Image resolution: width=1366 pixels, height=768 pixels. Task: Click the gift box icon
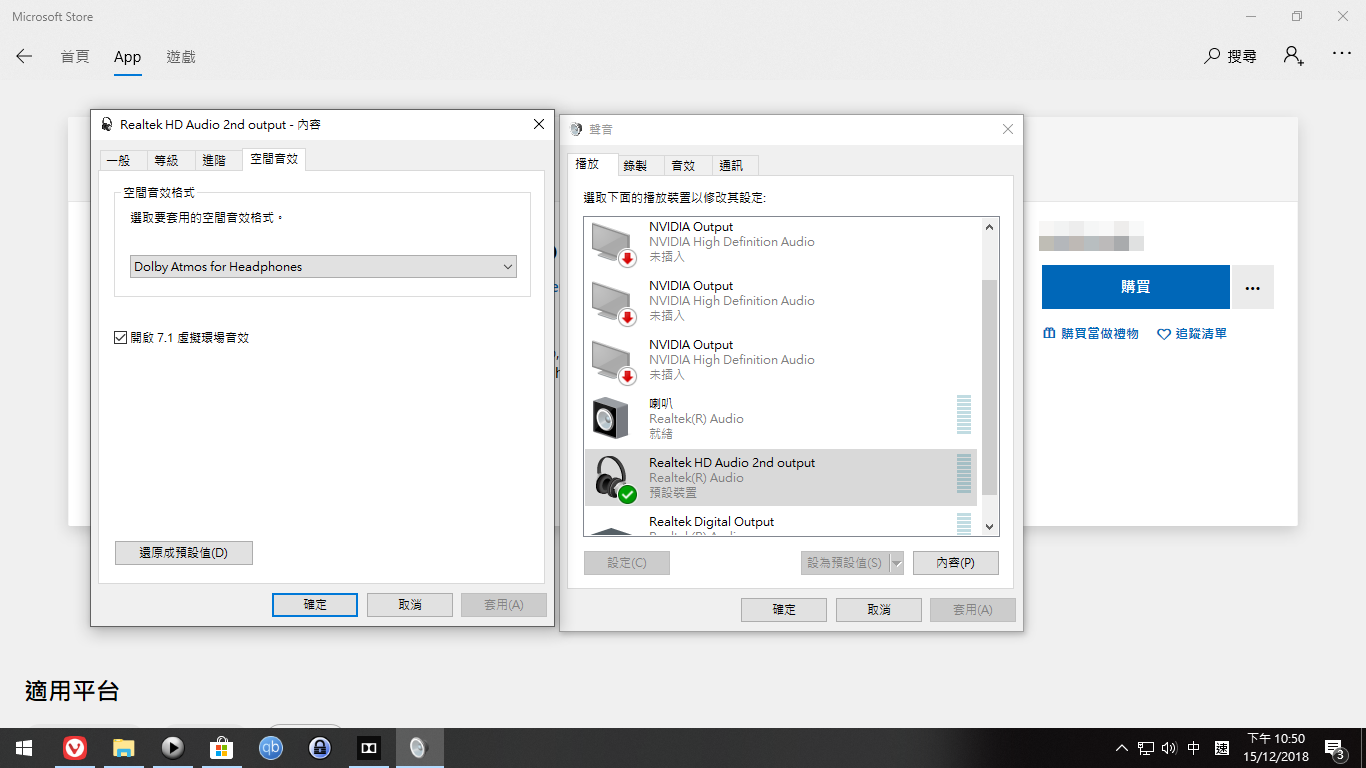pyautogui.click(x=1049, y=333)
